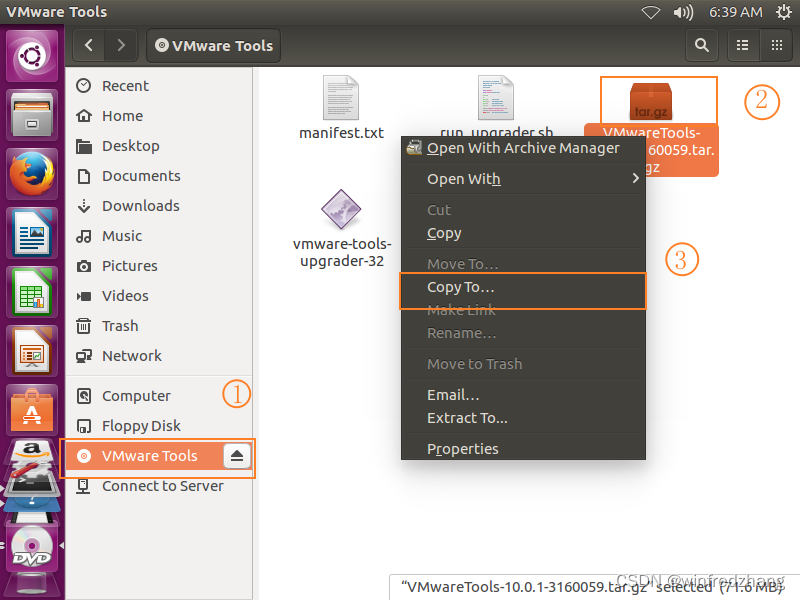Open Ubuntu Software Center from launcher
This screenshot has width=800, height=600.
pyautogui.click(x=32, y=410)
